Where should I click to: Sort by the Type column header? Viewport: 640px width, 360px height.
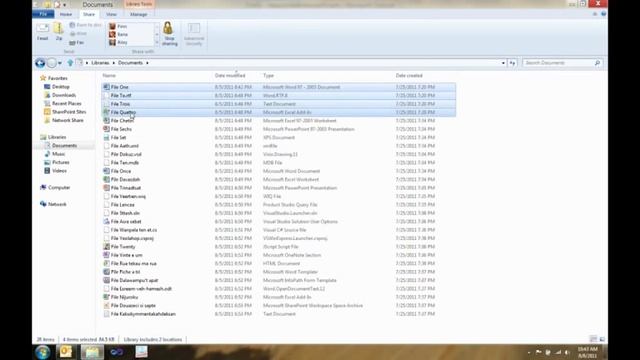(268, 76)
